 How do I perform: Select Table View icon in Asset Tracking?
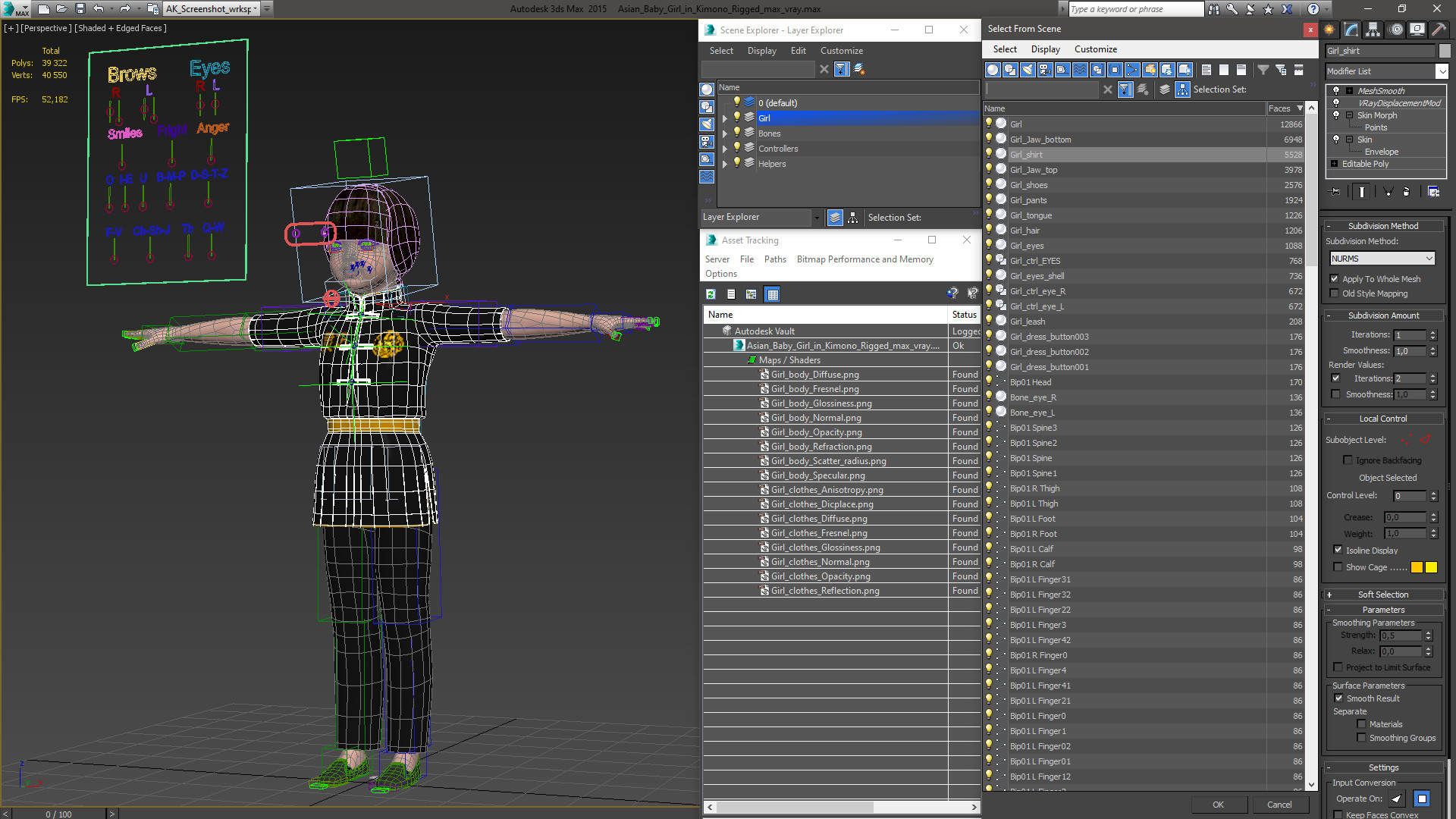pos(772,294)
